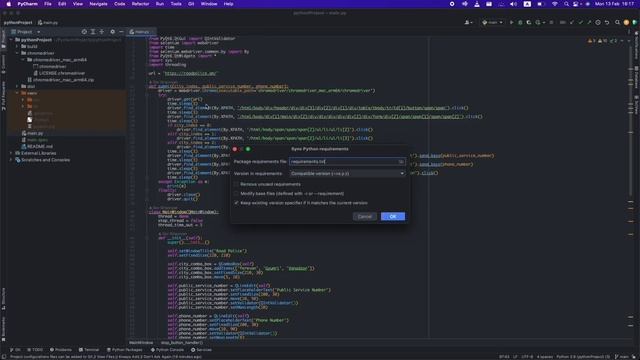Click the Python interpreter in the status bar
Screen dimensions: 640x360
click(x=583, y=357)
